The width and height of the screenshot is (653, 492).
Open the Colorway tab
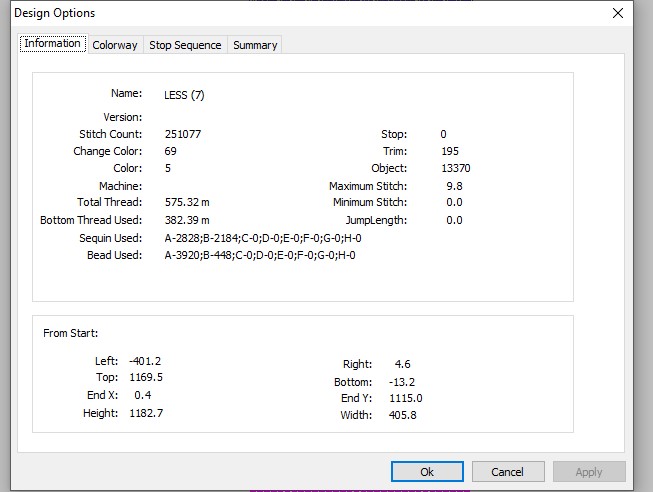(115, 45)
